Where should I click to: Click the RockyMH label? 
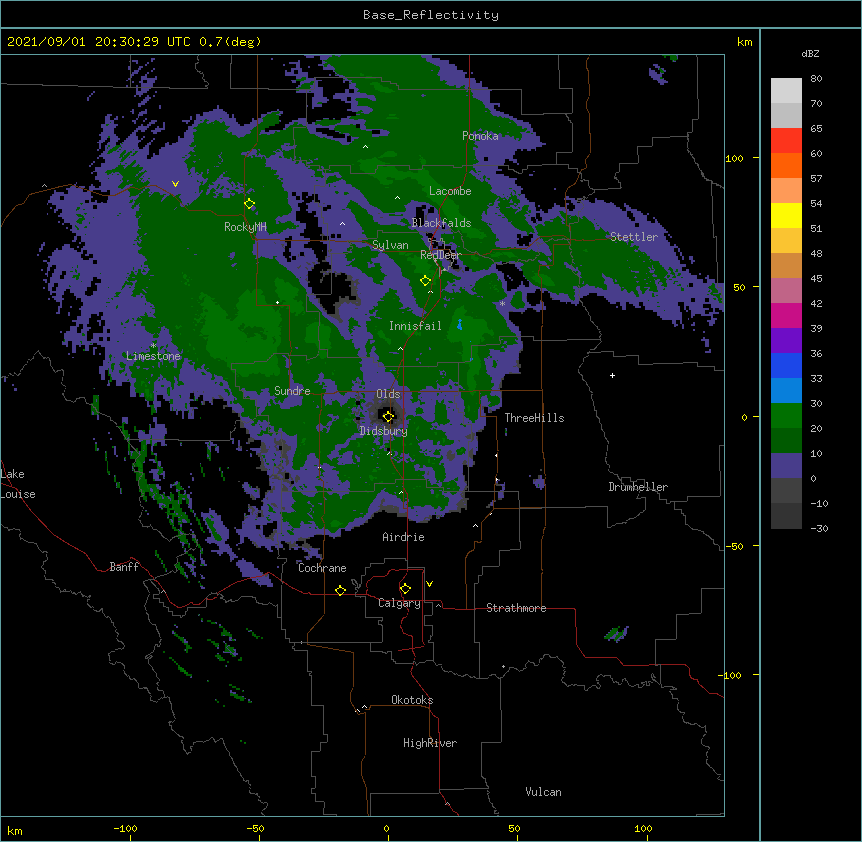245,227
